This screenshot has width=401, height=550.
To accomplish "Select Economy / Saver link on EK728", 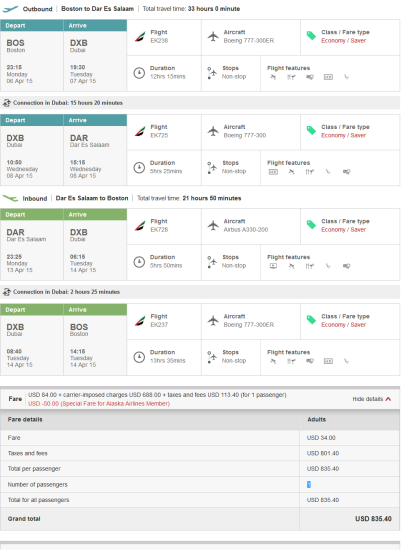I will [343, 230].
